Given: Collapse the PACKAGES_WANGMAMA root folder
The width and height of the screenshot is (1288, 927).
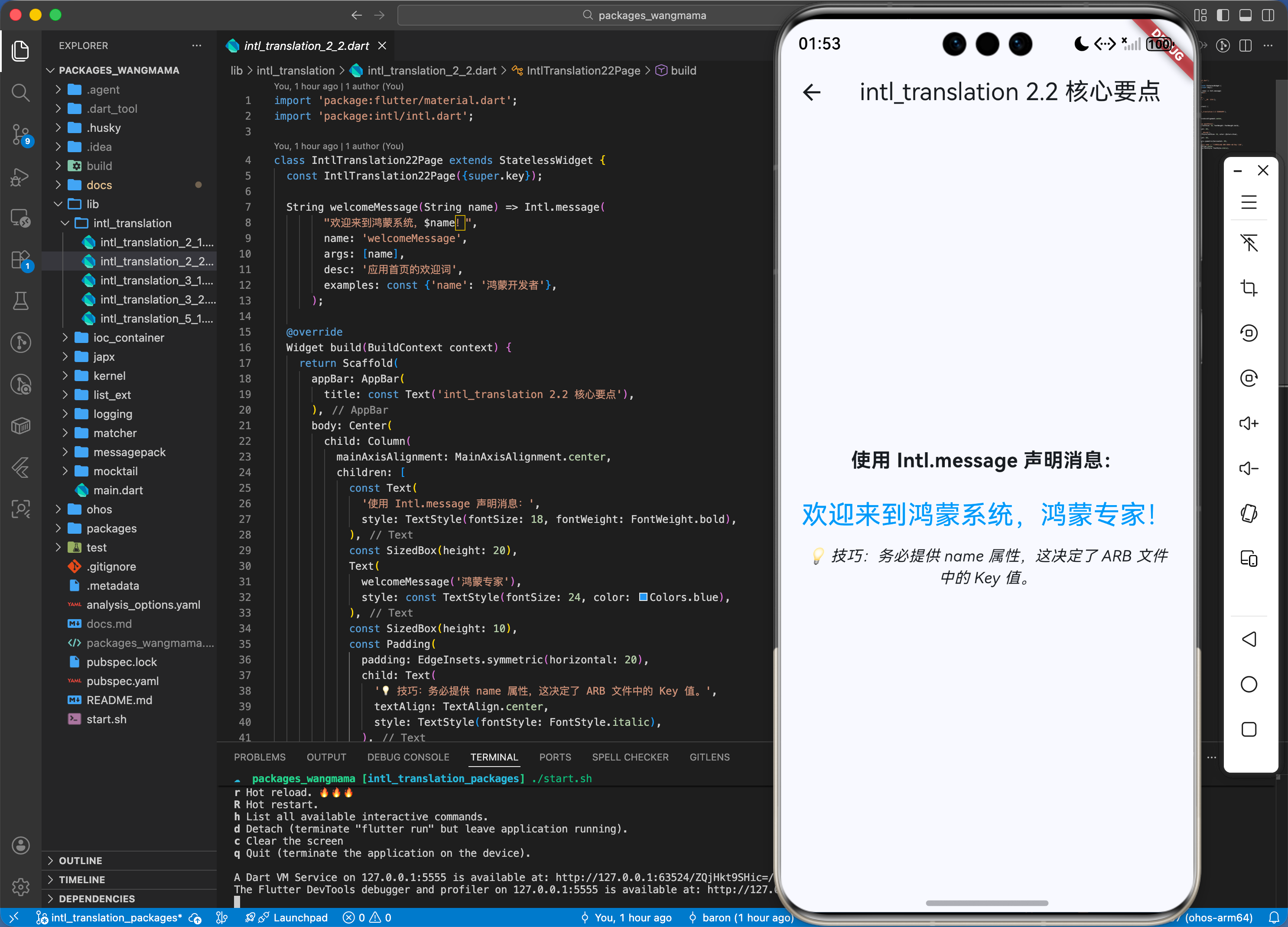Looking at the screenshot, I should pyautogui.click(x=130, y=70).
